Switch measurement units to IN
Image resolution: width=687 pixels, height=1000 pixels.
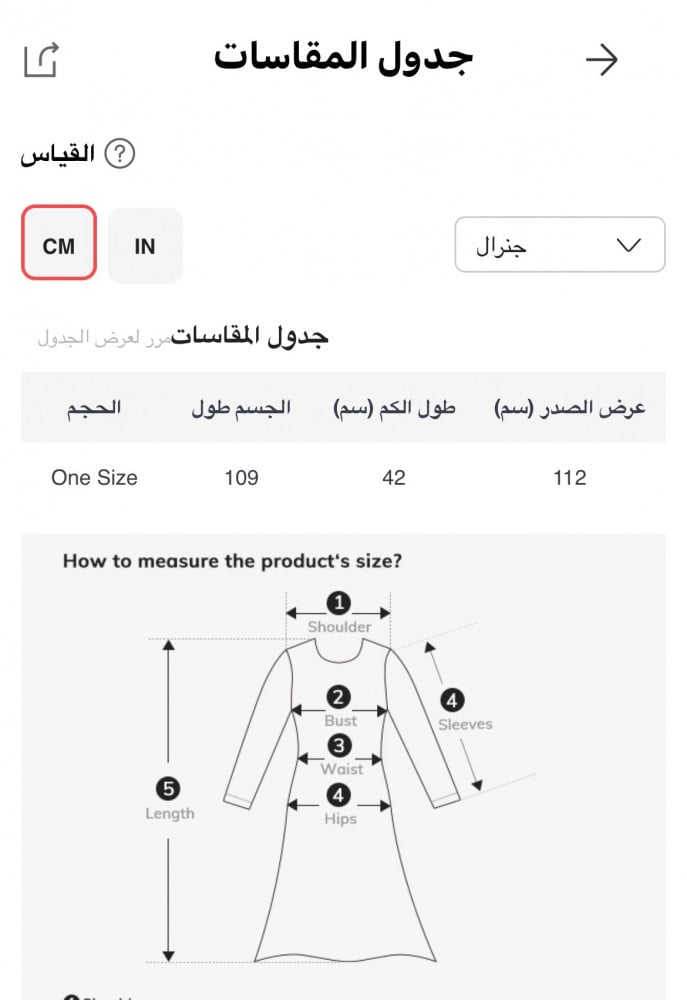click(x=145, y=245)
